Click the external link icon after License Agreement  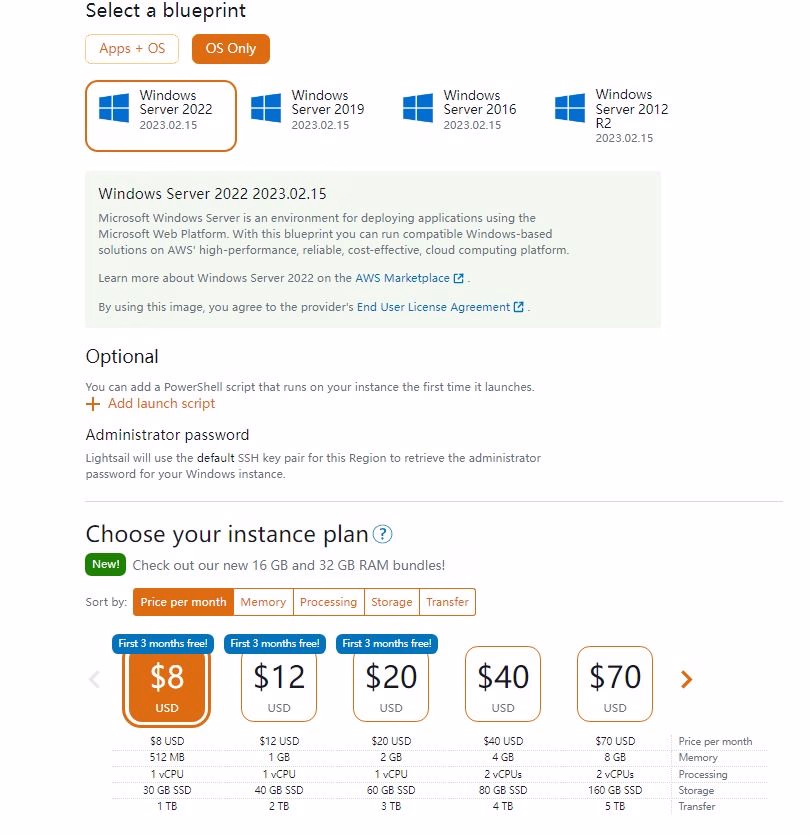[x=519, y=307]
